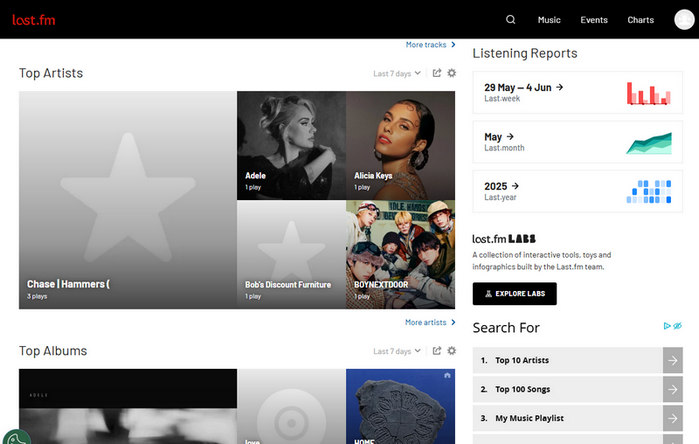Click arrow button beside My Music Playlist

point(673,418)
